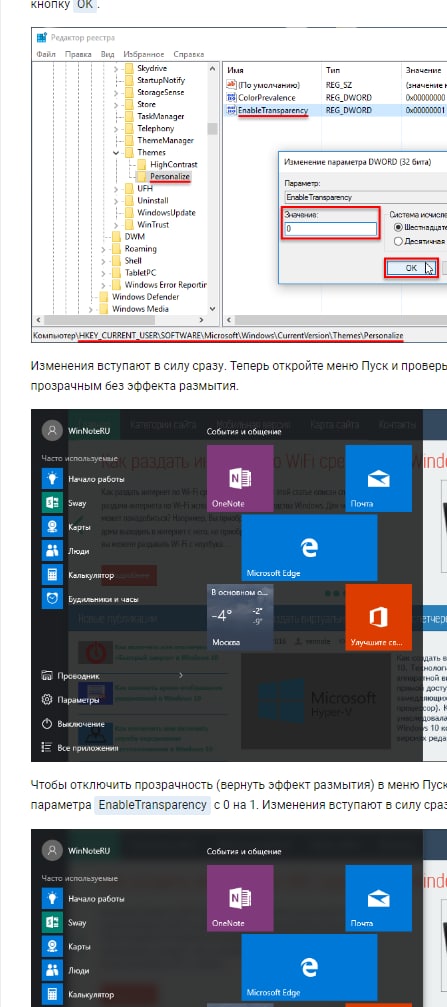Open OneNote tile in the lower Start menu image
The width and height of the screenshot is (447, 1007).
[240, 898]
